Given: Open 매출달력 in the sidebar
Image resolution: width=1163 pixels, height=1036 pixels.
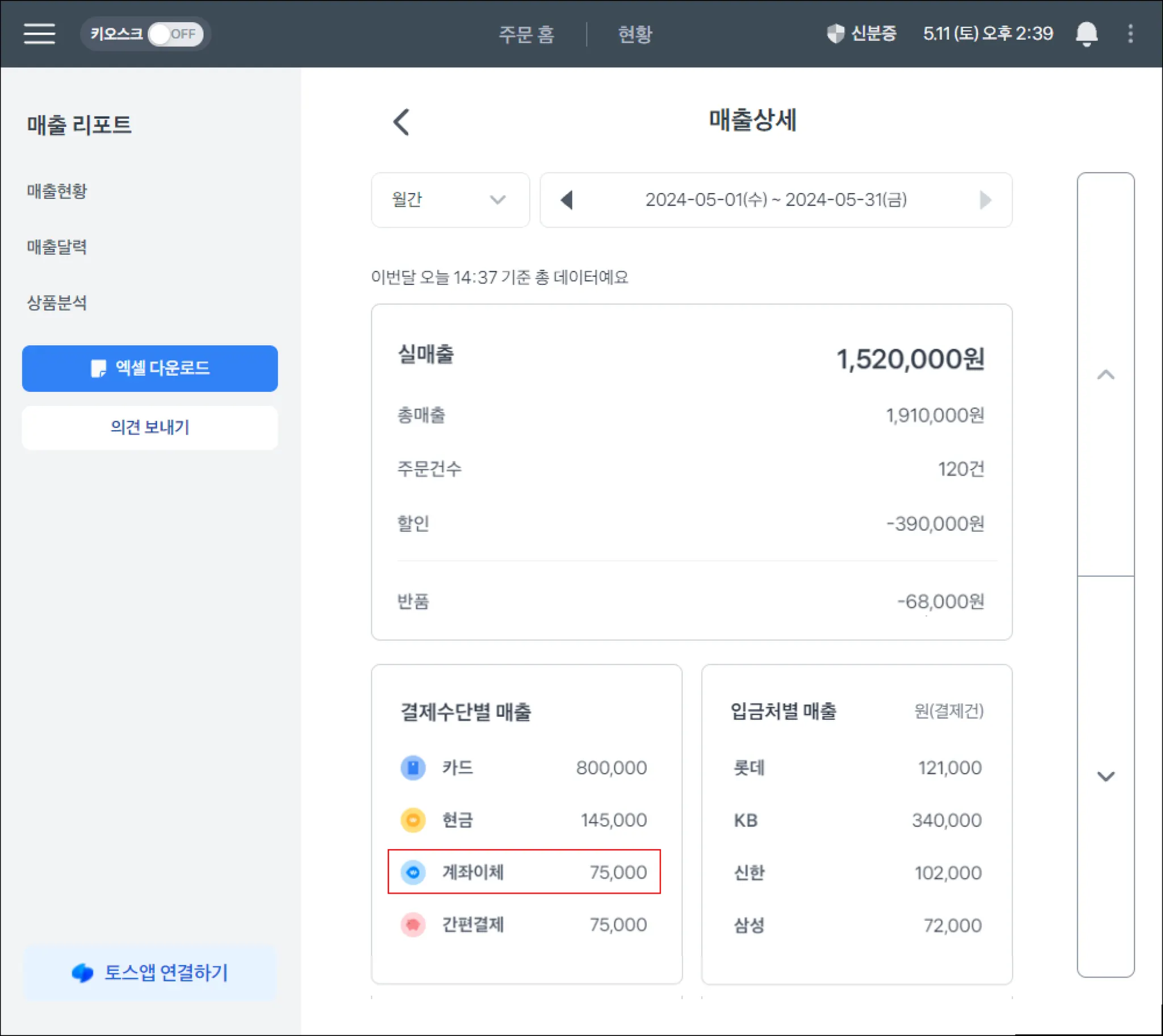Looking at the screenshot, I should tap(57, 246).
